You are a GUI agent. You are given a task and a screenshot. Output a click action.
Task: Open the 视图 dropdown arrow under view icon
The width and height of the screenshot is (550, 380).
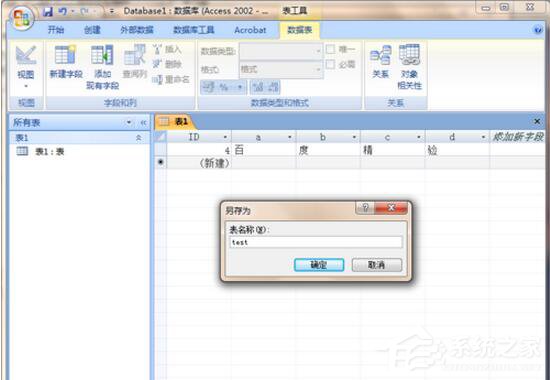(x=26, y=86)
